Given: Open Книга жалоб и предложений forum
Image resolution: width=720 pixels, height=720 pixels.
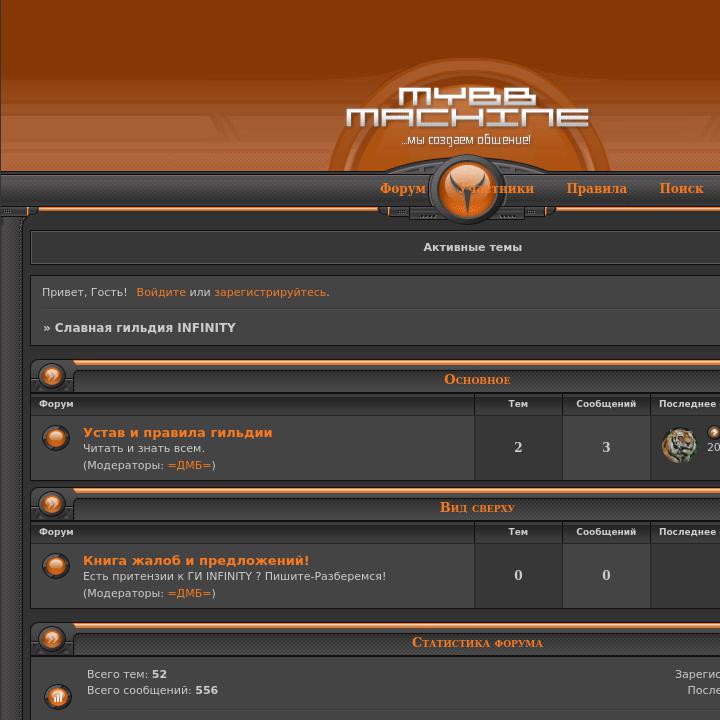Looking at the screenshot, I should [196, 560].
